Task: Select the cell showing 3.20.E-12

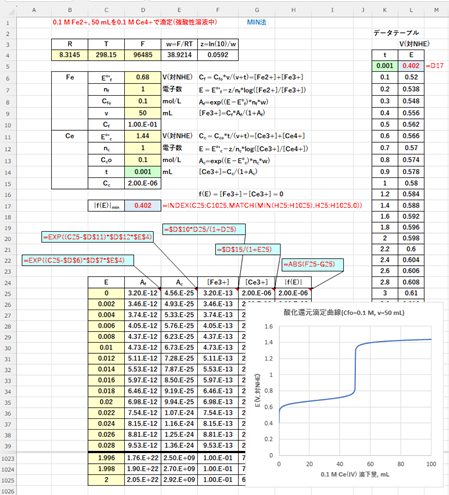Action: coord(143,293)
